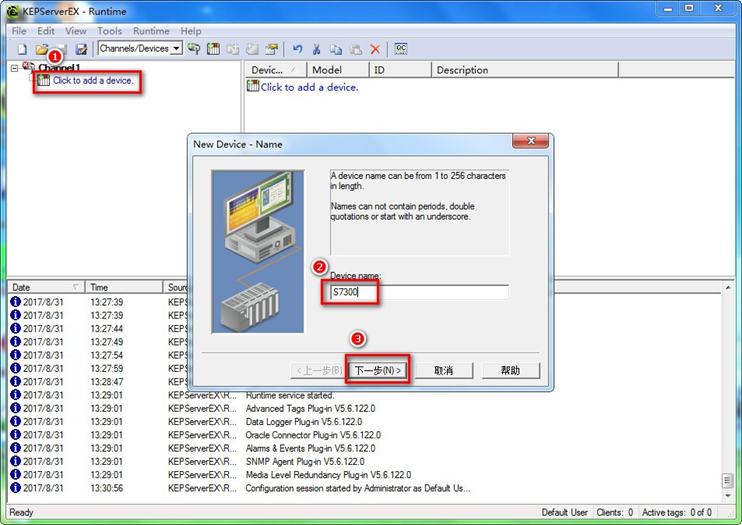Launch the Quick Client icon
The image size is (742, 525).
[401, 49]
